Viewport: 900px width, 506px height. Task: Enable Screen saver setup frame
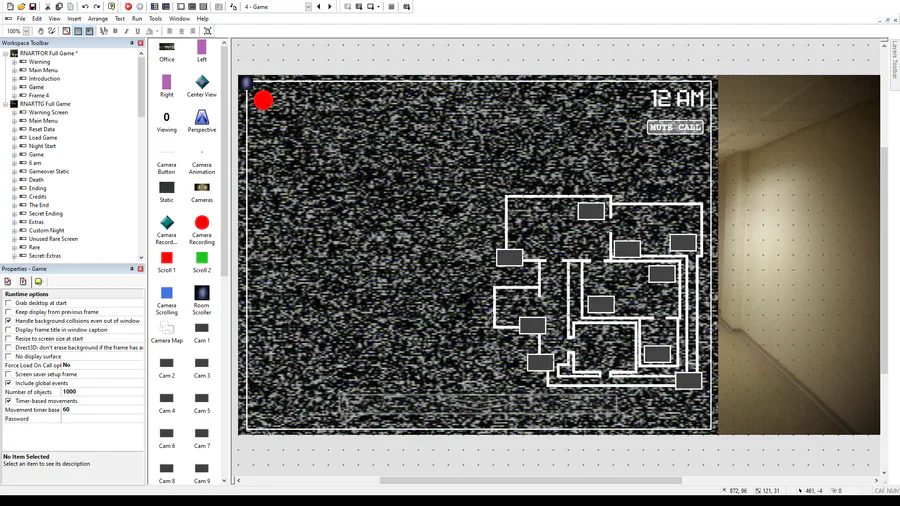pos(8,374)
